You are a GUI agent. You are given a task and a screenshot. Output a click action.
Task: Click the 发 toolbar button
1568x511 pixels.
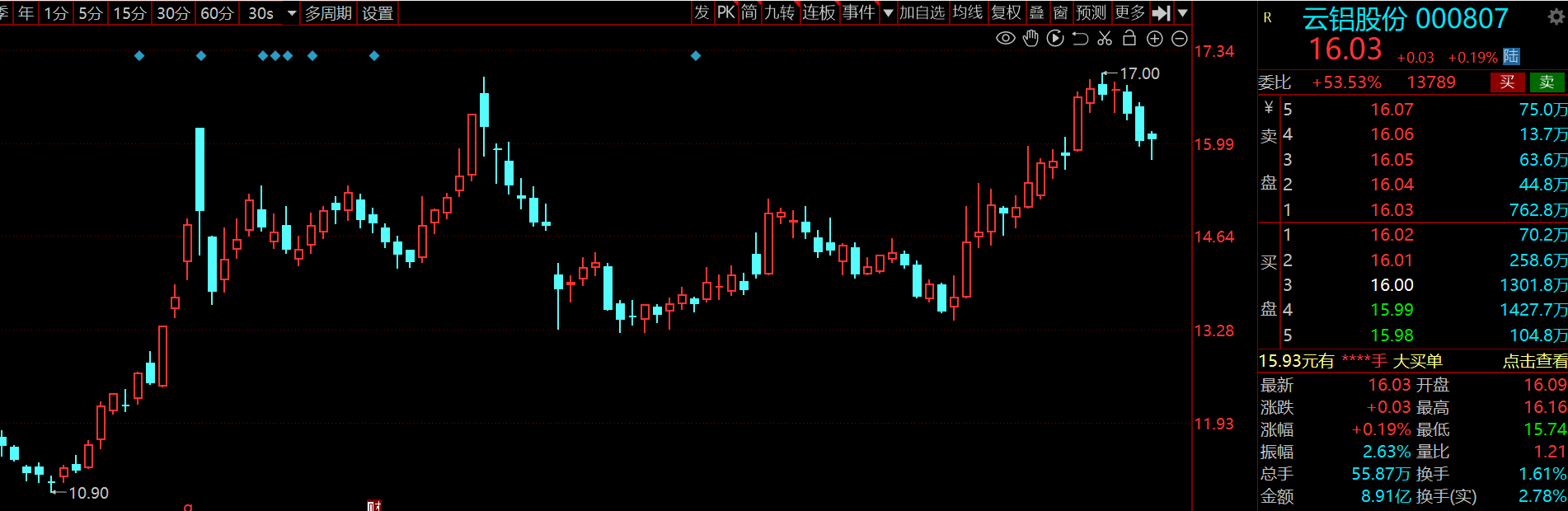tap(702, 12)
